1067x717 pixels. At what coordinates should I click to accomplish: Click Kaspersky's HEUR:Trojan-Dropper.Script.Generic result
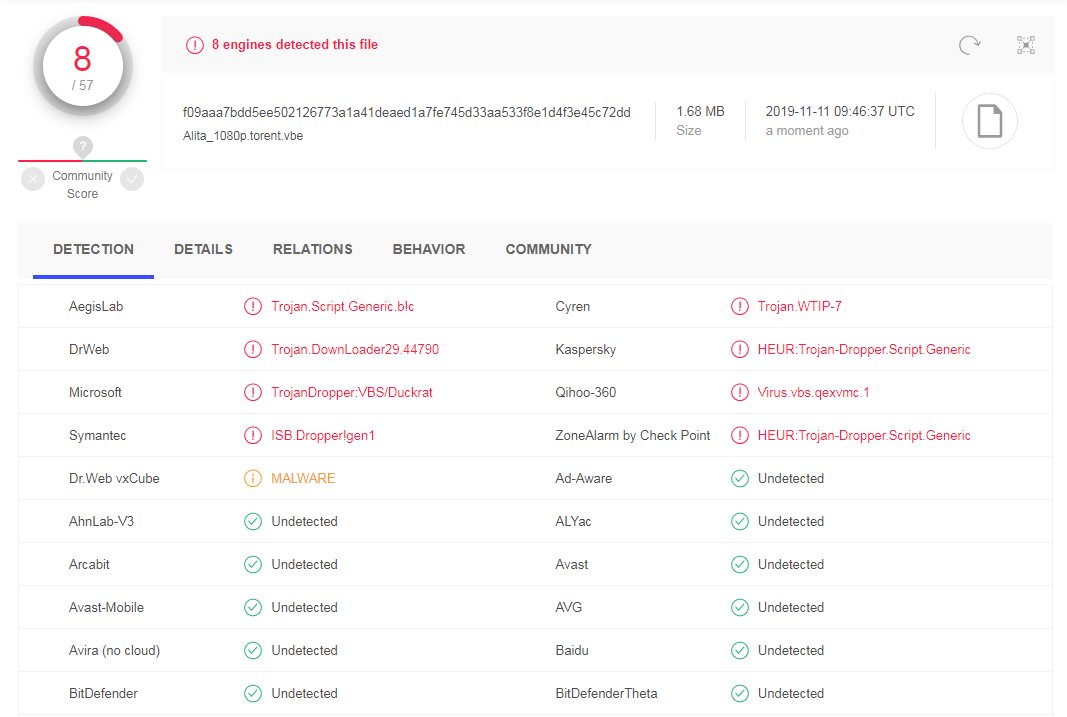pos(863,350)
